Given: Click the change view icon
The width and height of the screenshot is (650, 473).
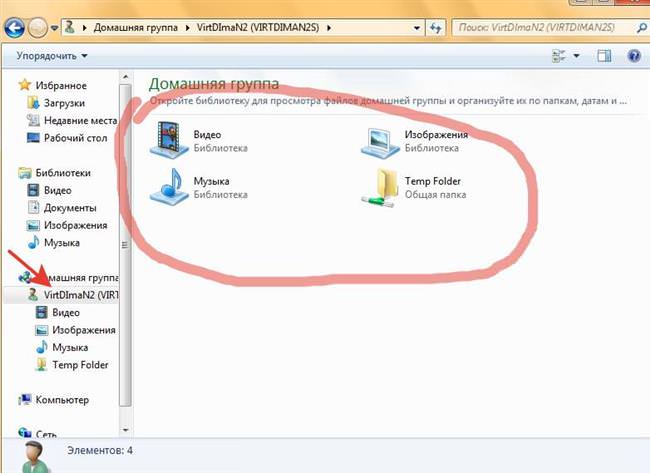Looking at the screenshot, I should 559,56.
